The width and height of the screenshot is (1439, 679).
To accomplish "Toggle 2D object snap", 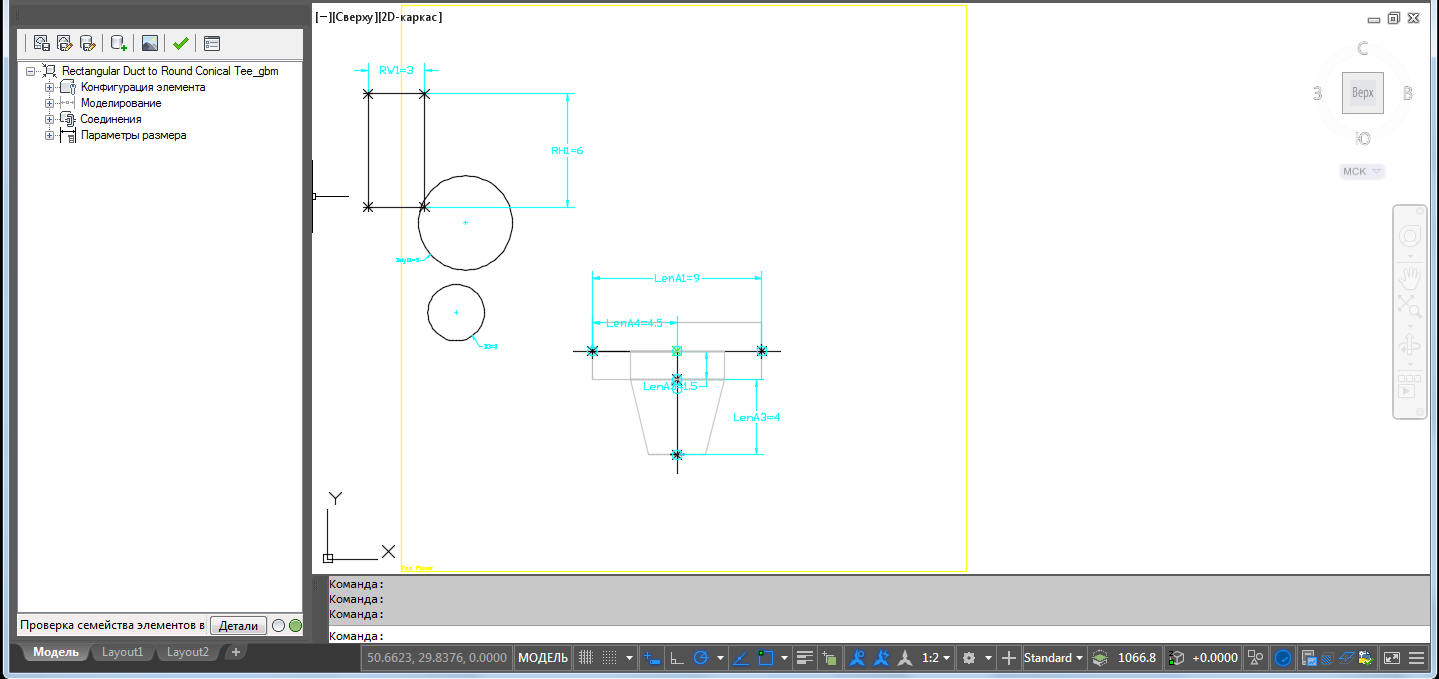I will (767, 658).
